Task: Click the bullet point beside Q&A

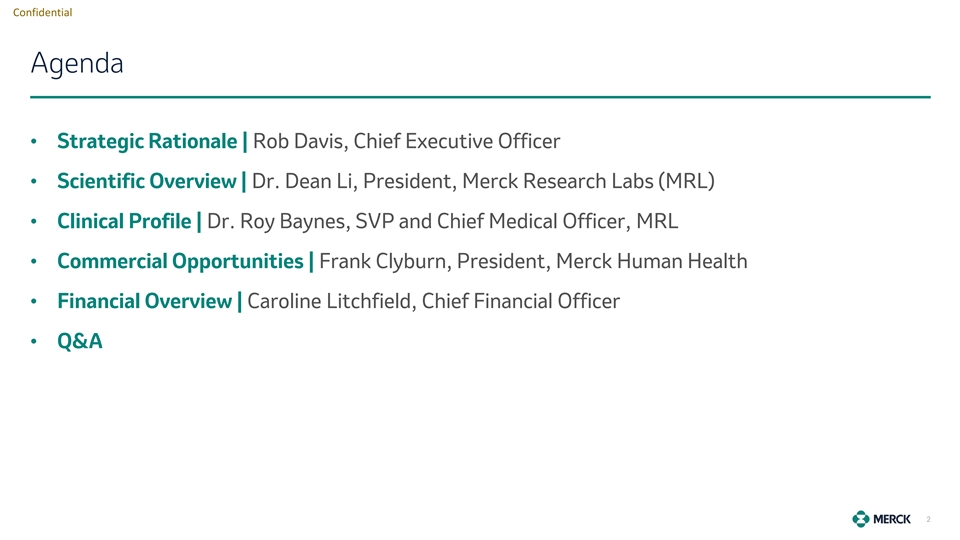Action: pyautogui.click(x=35, y=343)
